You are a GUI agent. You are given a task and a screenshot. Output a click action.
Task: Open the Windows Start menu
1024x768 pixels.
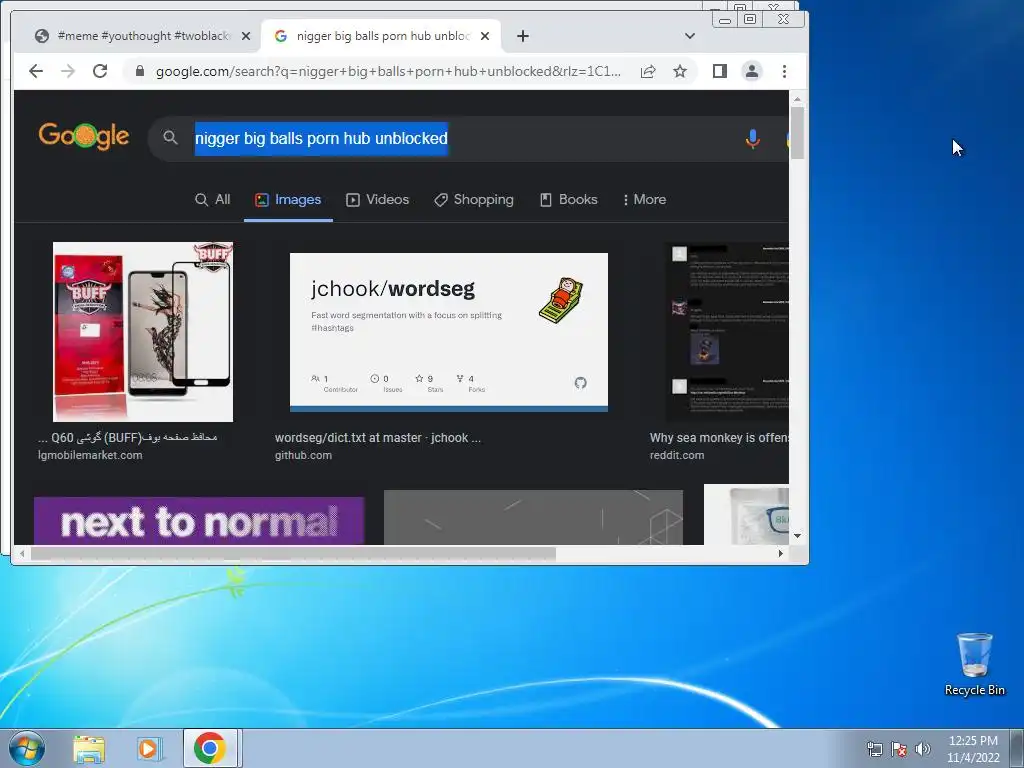(27, 748)
